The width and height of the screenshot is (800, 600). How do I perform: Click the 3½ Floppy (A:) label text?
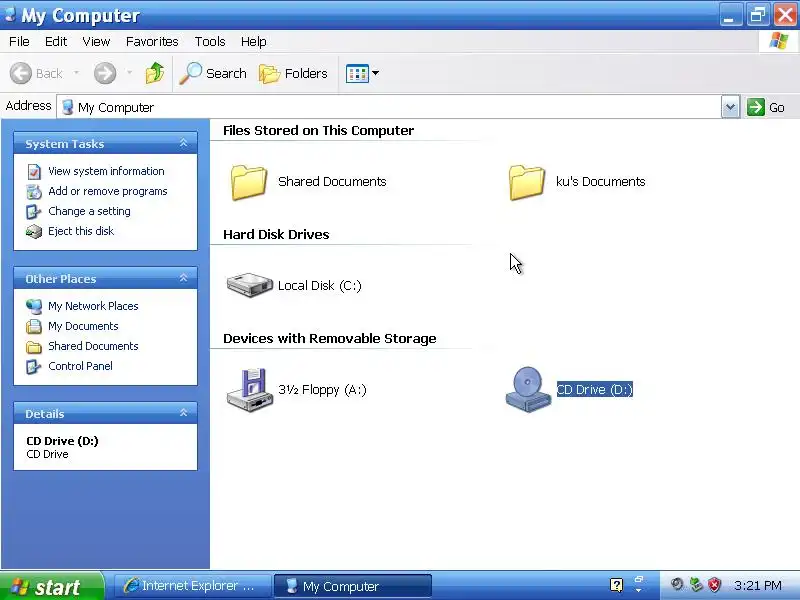[x=322, y=390]
